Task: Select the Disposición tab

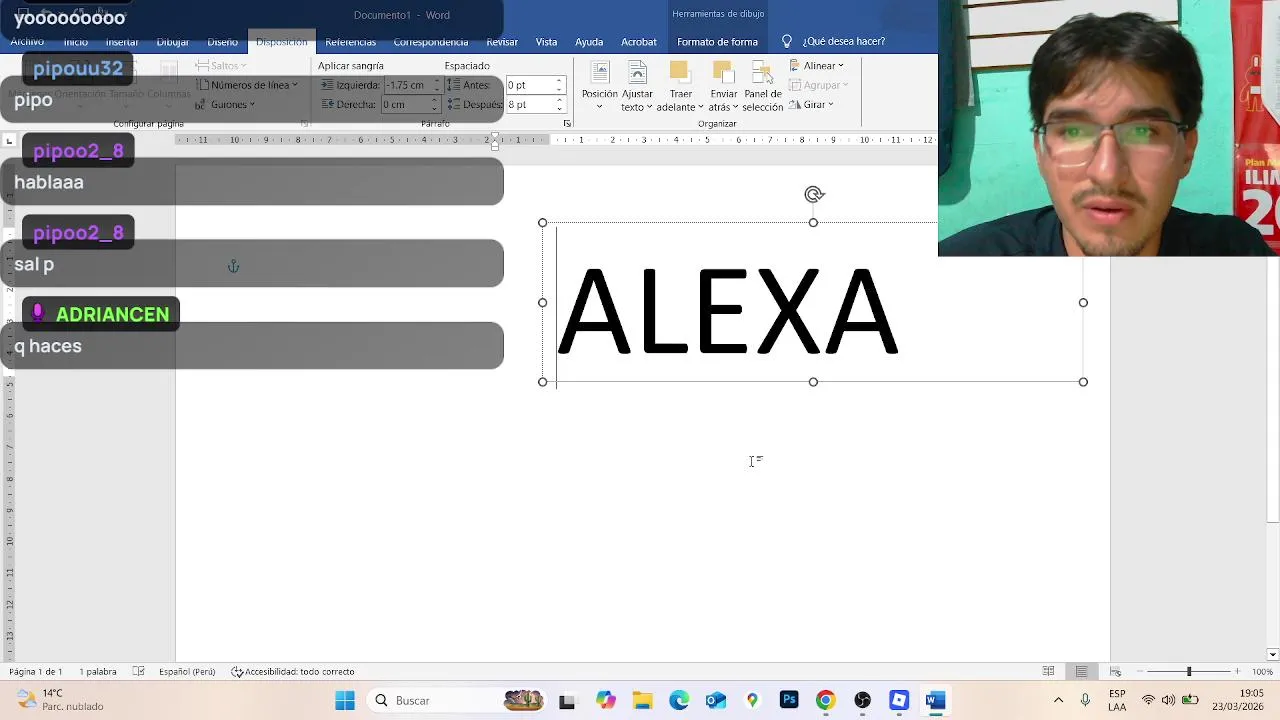Action: pyautogui.click(x=281, y=42)
